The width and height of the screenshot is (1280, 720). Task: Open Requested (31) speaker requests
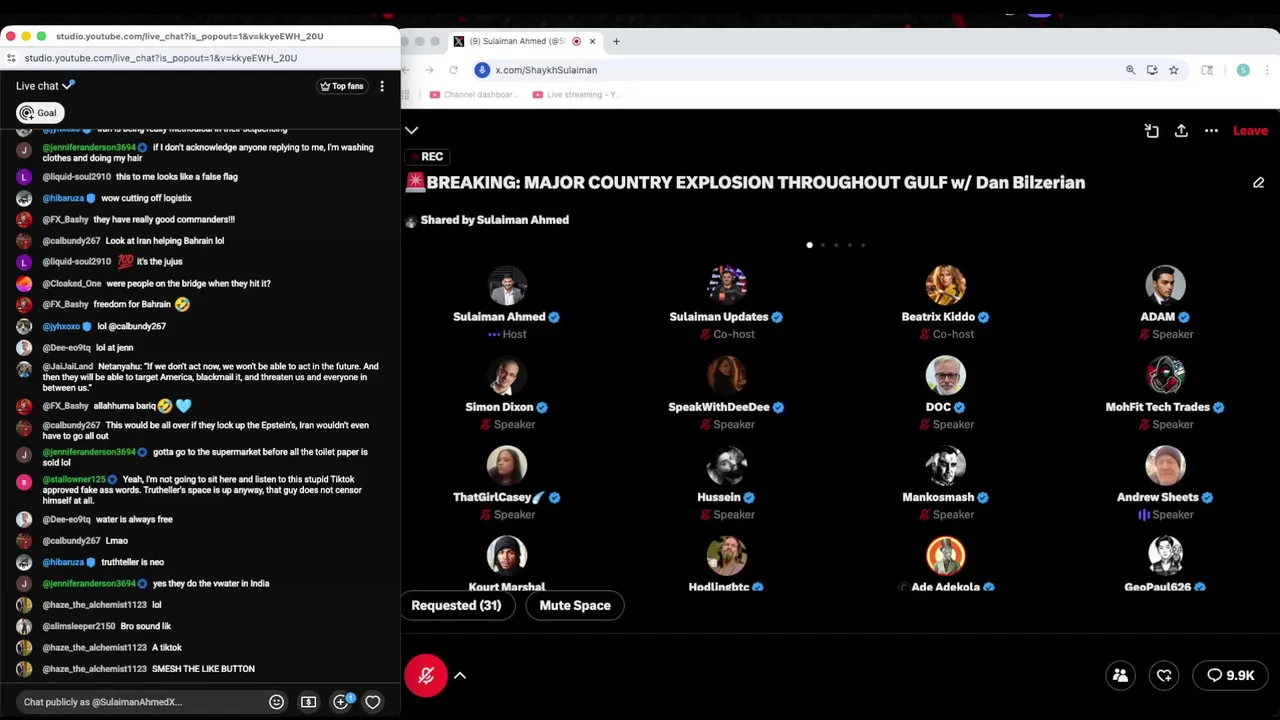tap(456, 605)
